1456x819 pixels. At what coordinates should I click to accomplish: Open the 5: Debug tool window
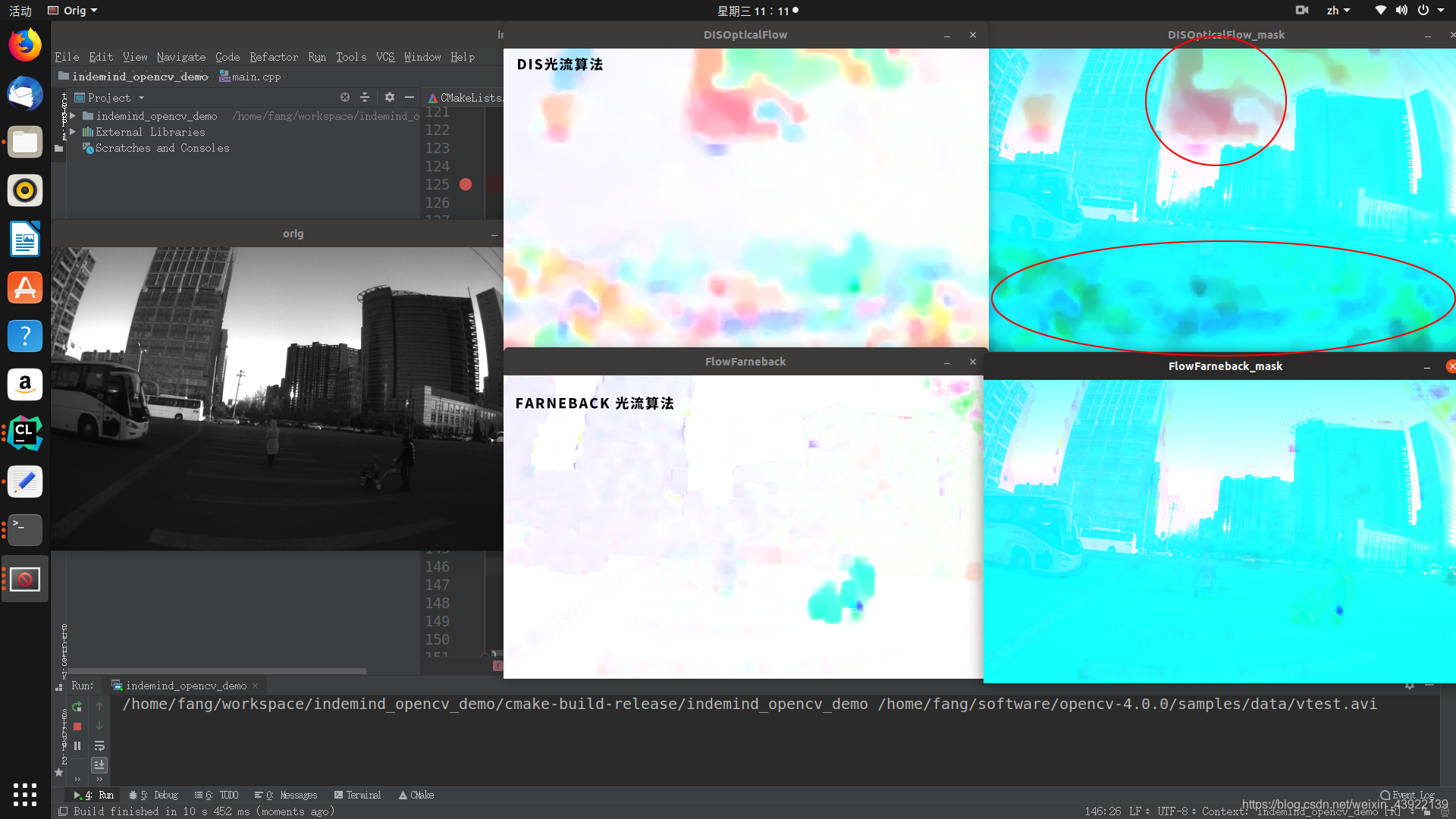click(x=153, y=795)
